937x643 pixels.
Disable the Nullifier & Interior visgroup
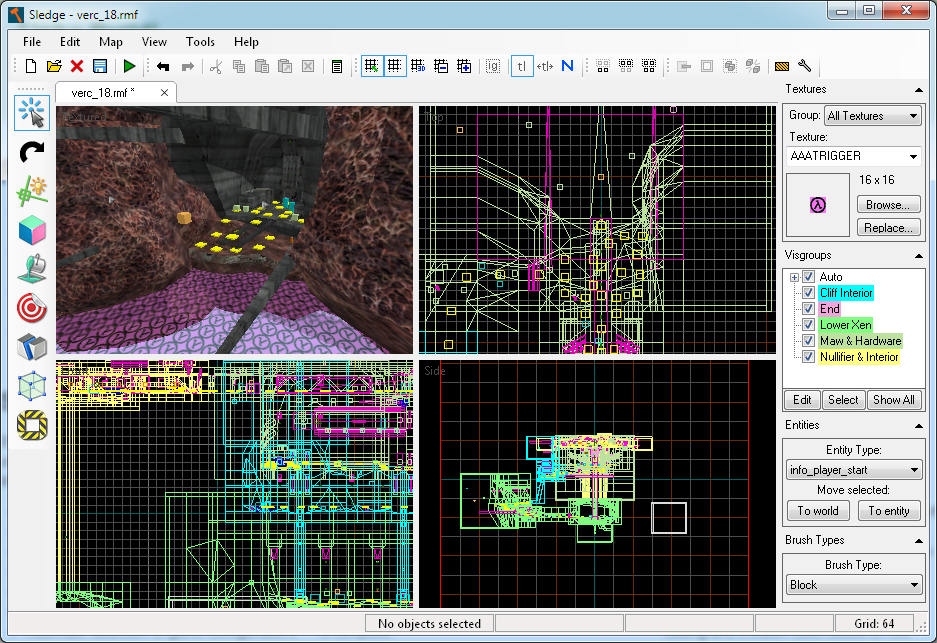(x=808, y=357)
